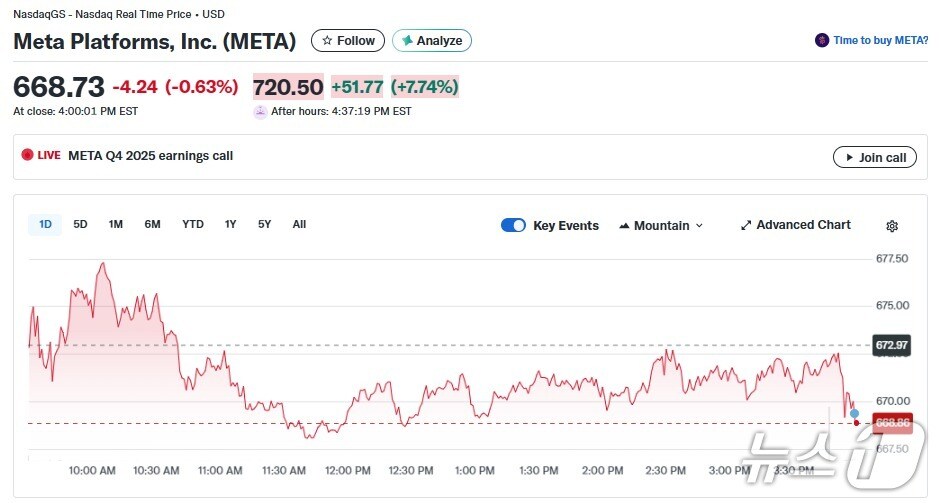Click the Advanced Chart expand arrows icon
The width and height of the screenshot is (939, 503).
point(745,226)
